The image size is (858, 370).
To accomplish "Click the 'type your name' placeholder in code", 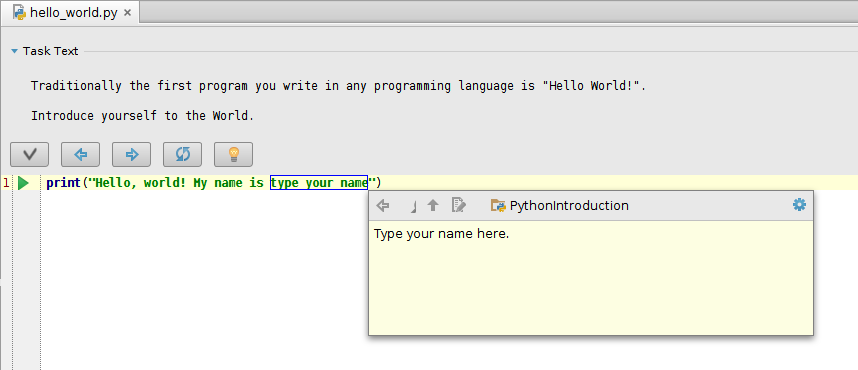I will 319,183.
